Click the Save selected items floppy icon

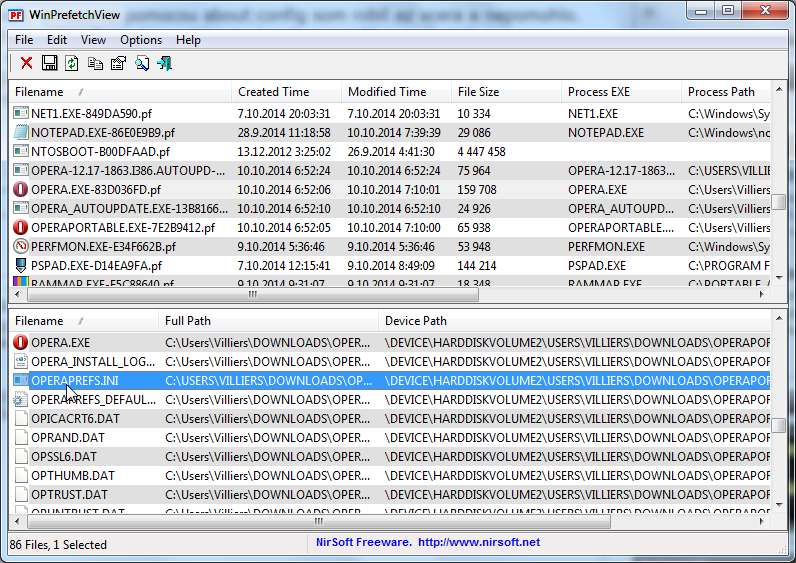tap(49, 63)
